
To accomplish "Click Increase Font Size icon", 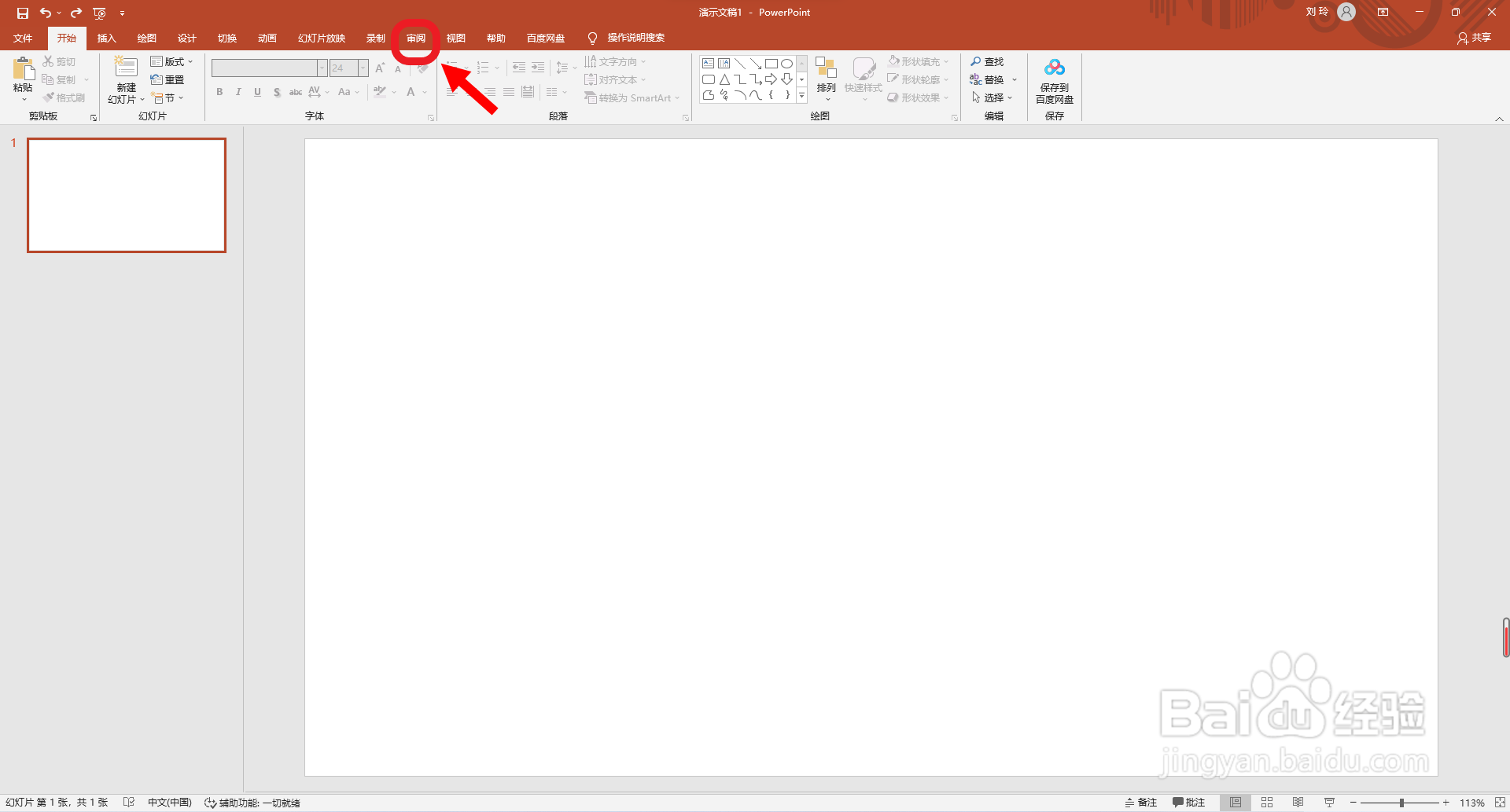I will [380, 68].
